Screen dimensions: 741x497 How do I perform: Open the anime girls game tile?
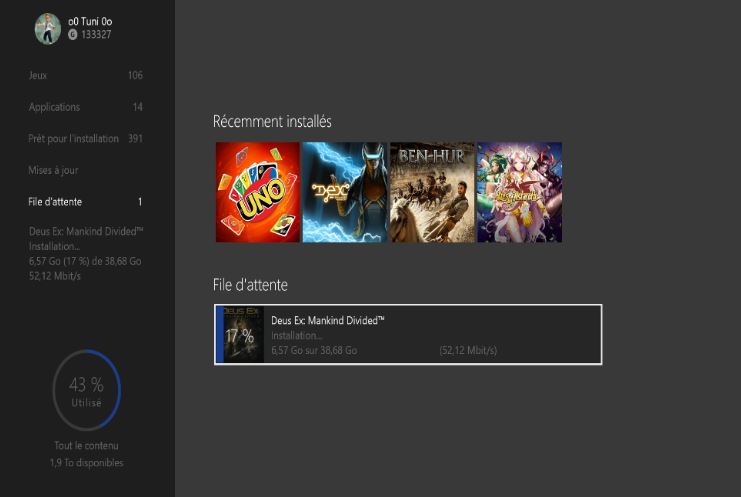click(519, 192)
